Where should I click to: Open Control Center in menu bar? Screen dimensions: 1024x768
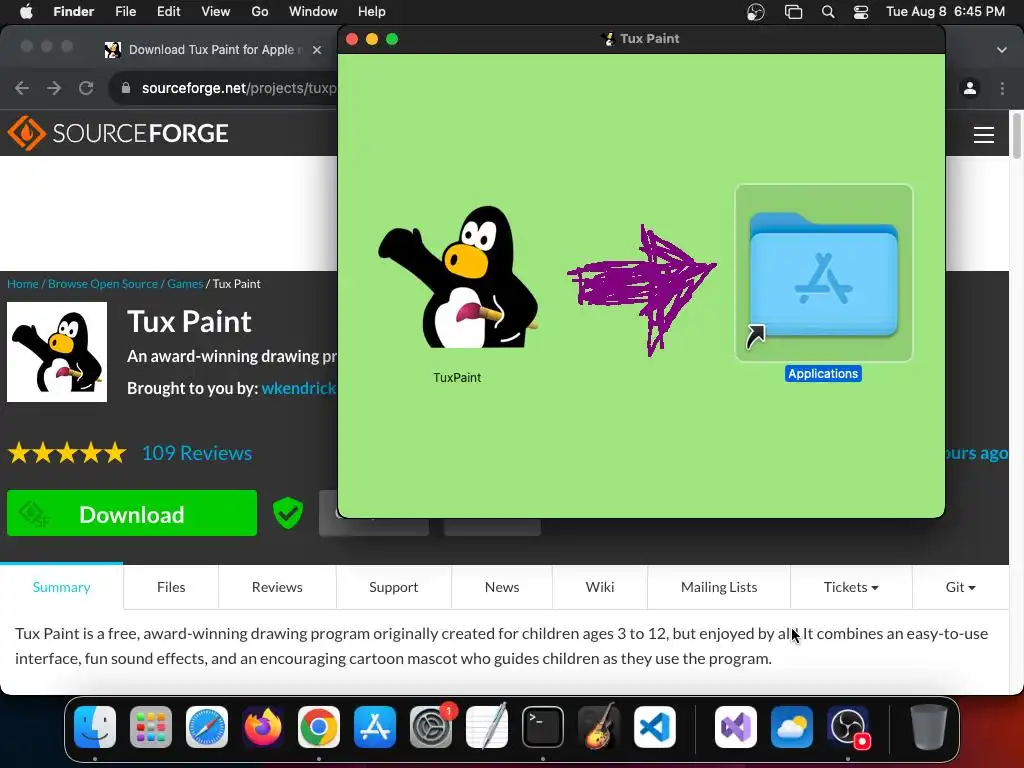pyautogui.click(x=861, y=12)
